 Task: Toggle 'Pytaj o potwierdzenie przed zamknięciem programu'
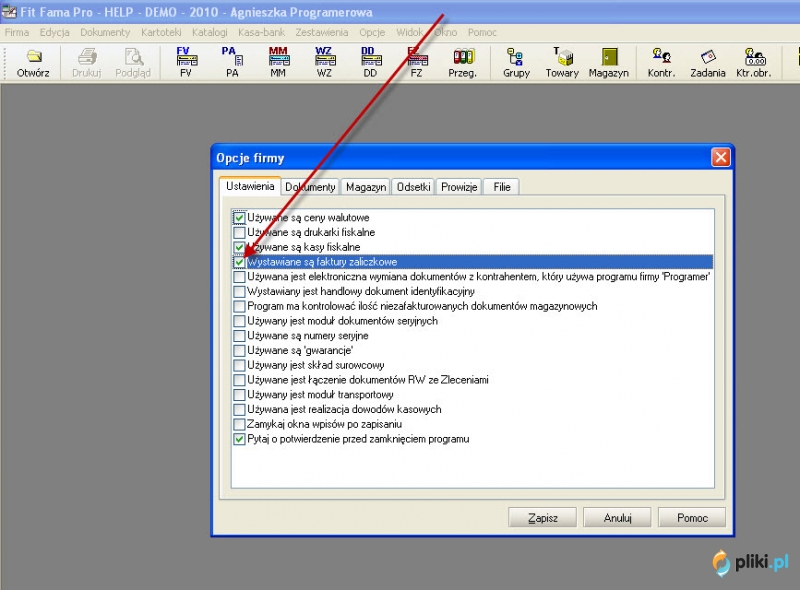click(x=239, y=439)
